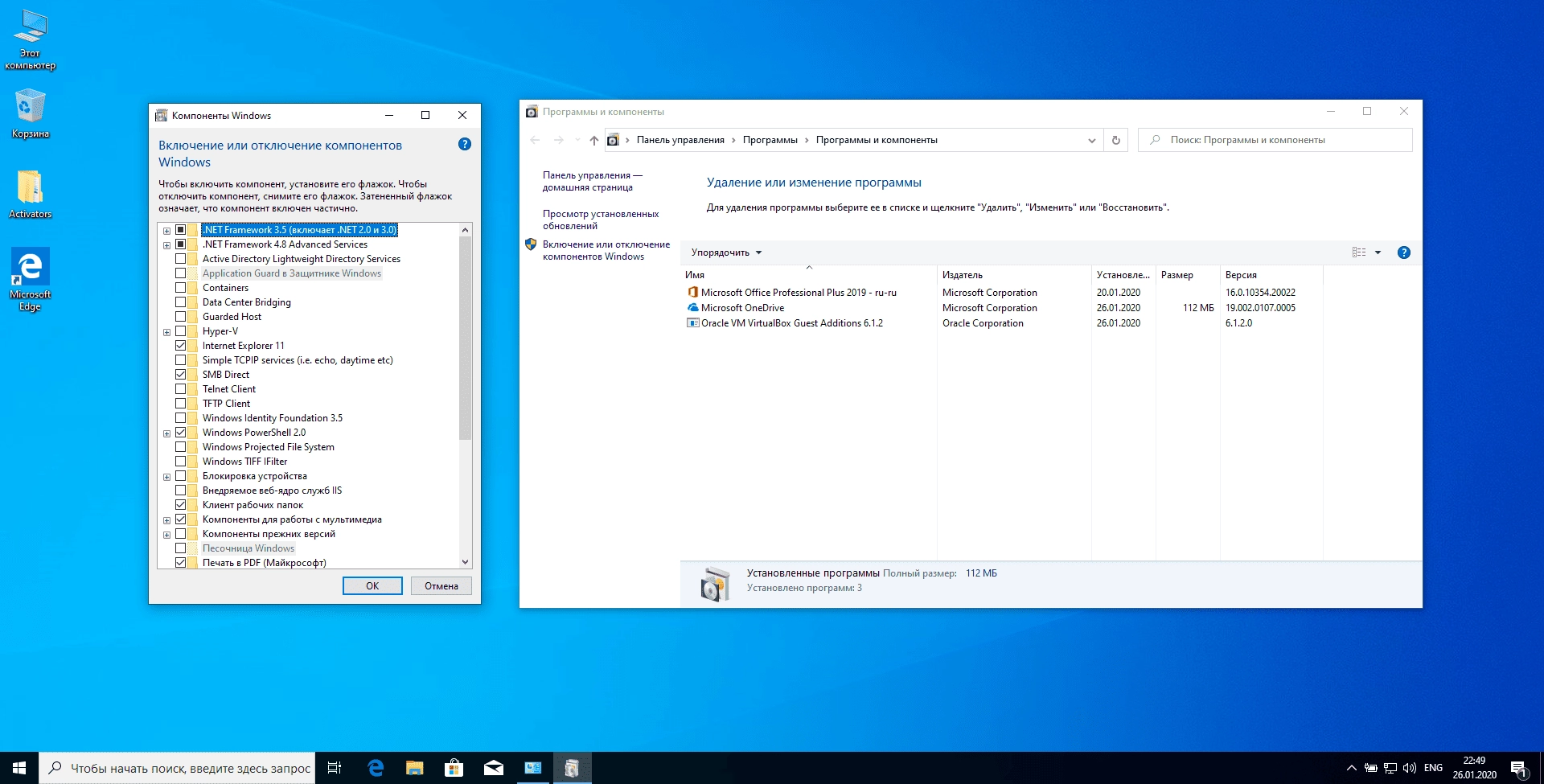Open help in Компоненты Windows dialog
This screenshot has height=784, width=1544.
coord(465,145)
